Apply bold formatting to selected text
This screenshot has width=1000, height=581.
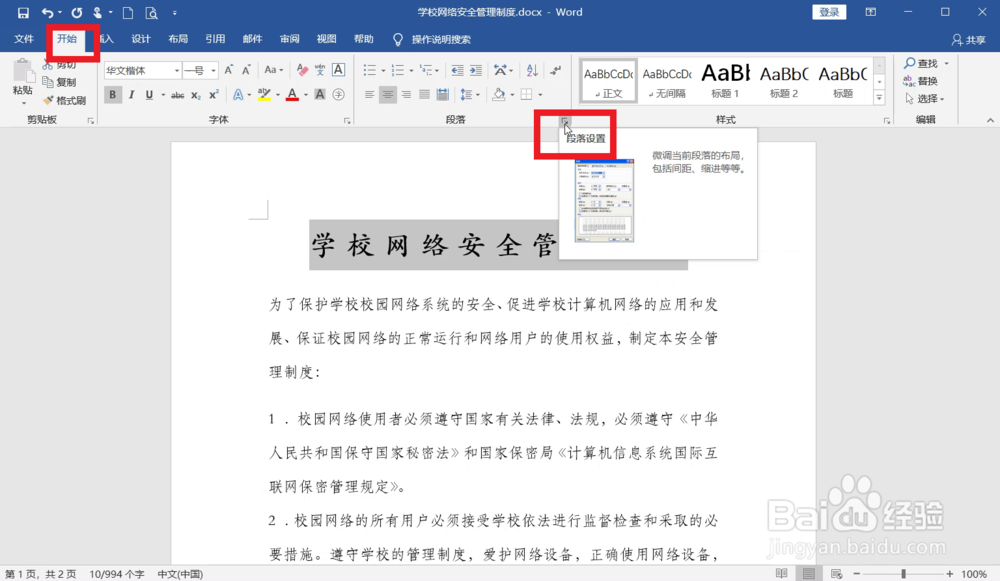112,94
